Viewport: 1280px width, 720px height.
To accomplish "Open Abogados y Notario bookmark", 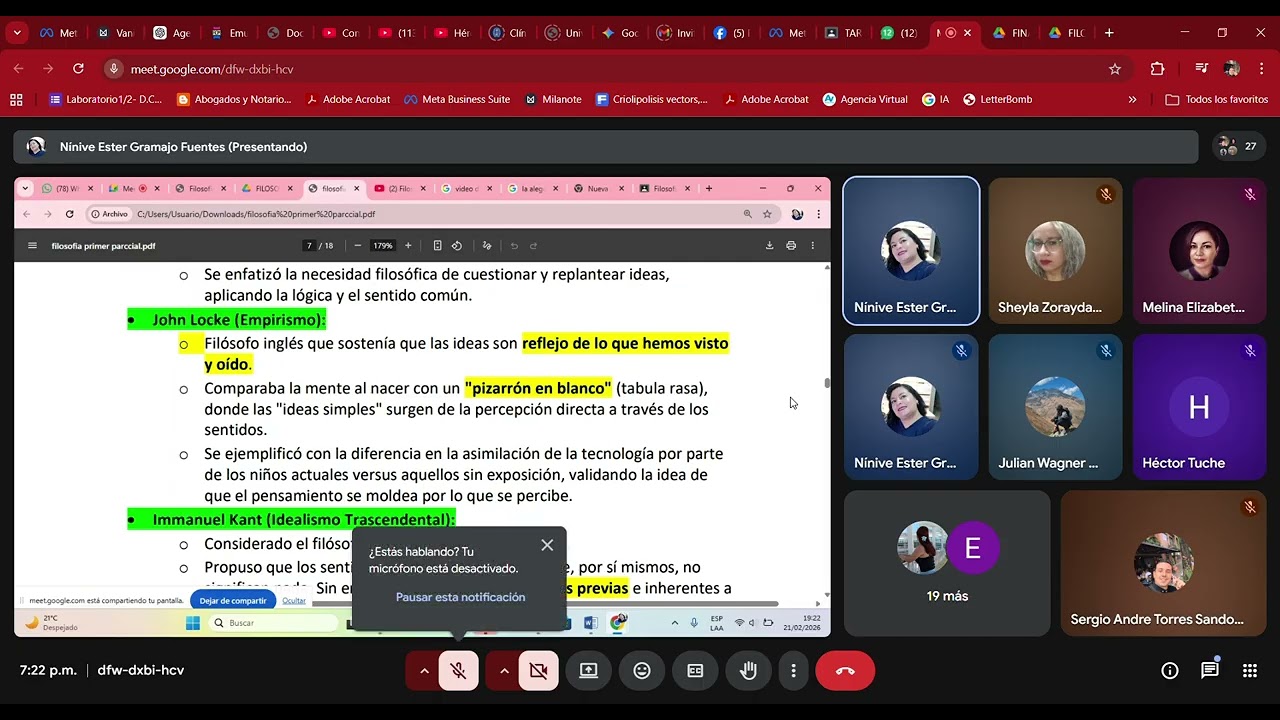I will pos(234,99).
